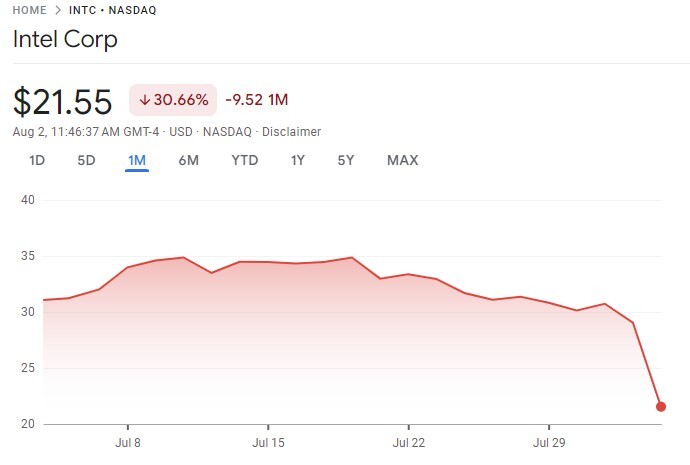Select the 5D range tab
690x465 pixels.
point(86,160)
